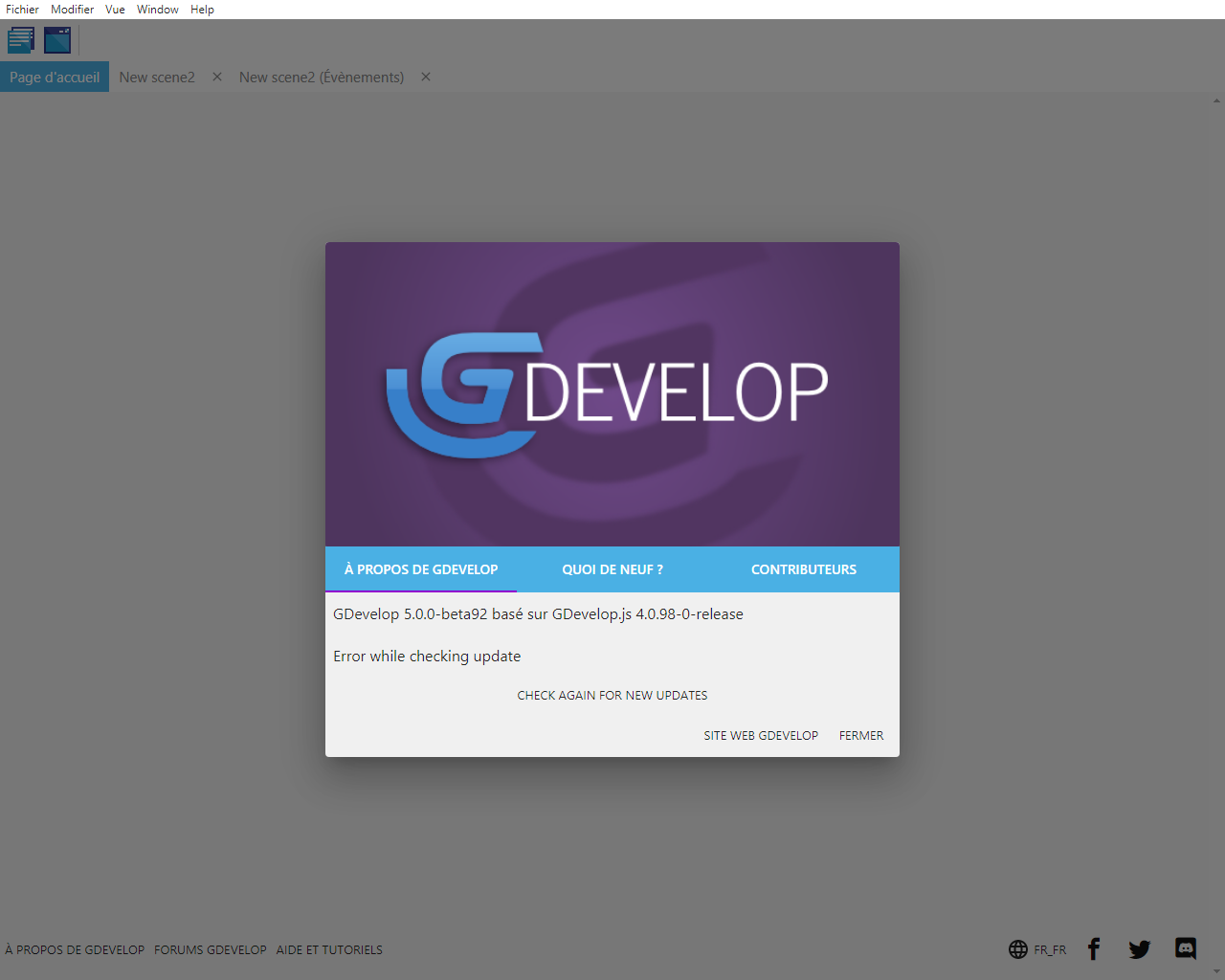Change language via the FR_FR label

[1050, 950]
